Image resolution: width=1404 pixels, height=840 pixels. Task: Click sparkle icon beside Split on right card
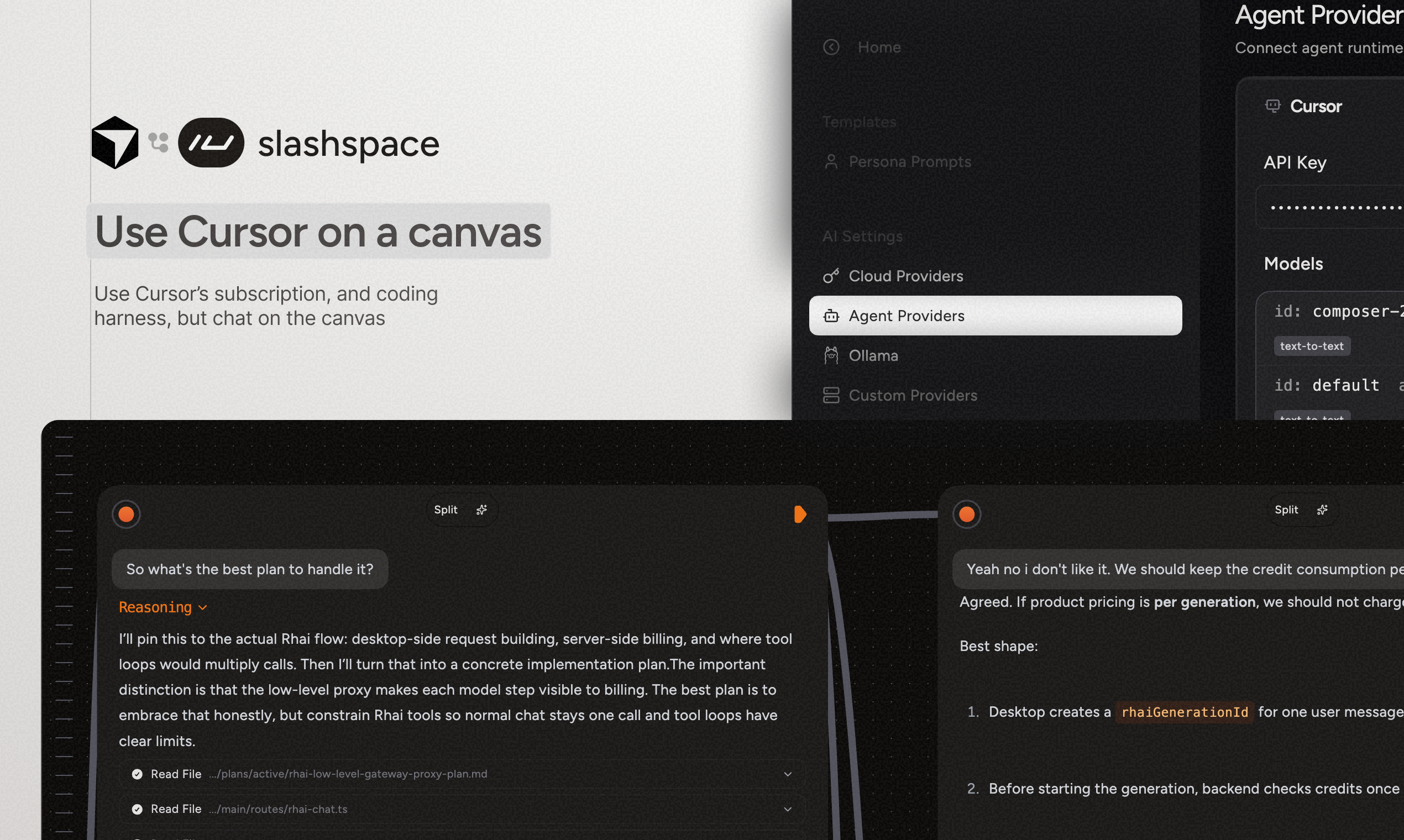1322,510
